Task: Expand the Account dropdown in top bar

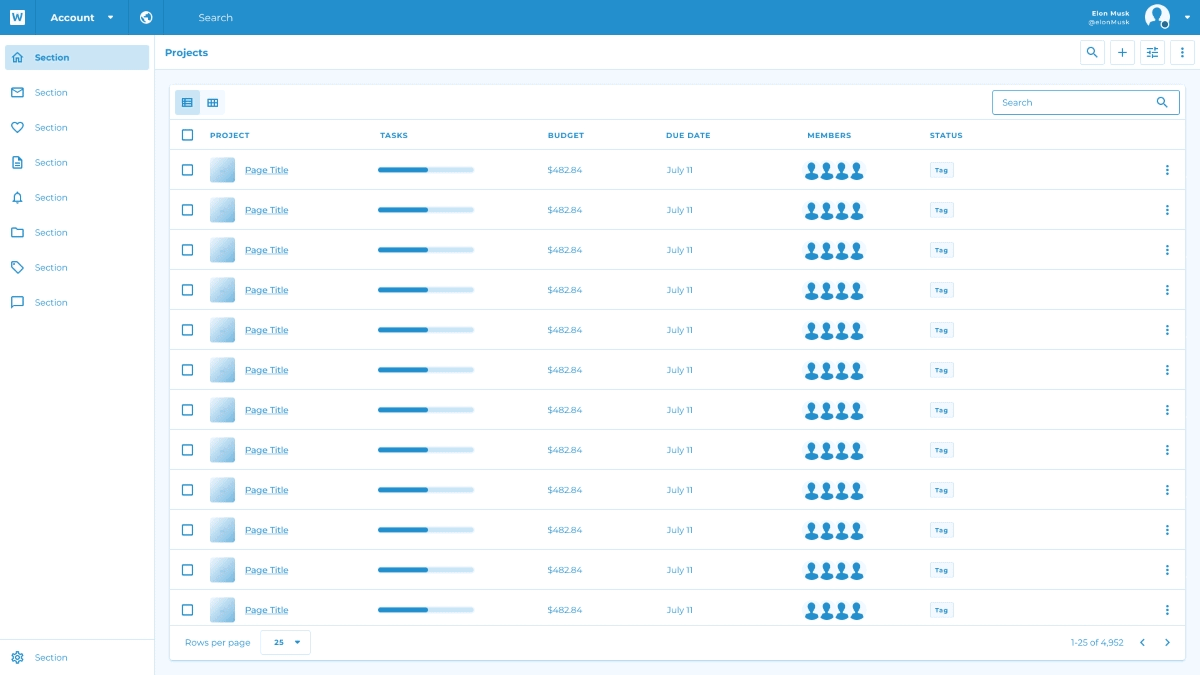Action: point(82,17)
